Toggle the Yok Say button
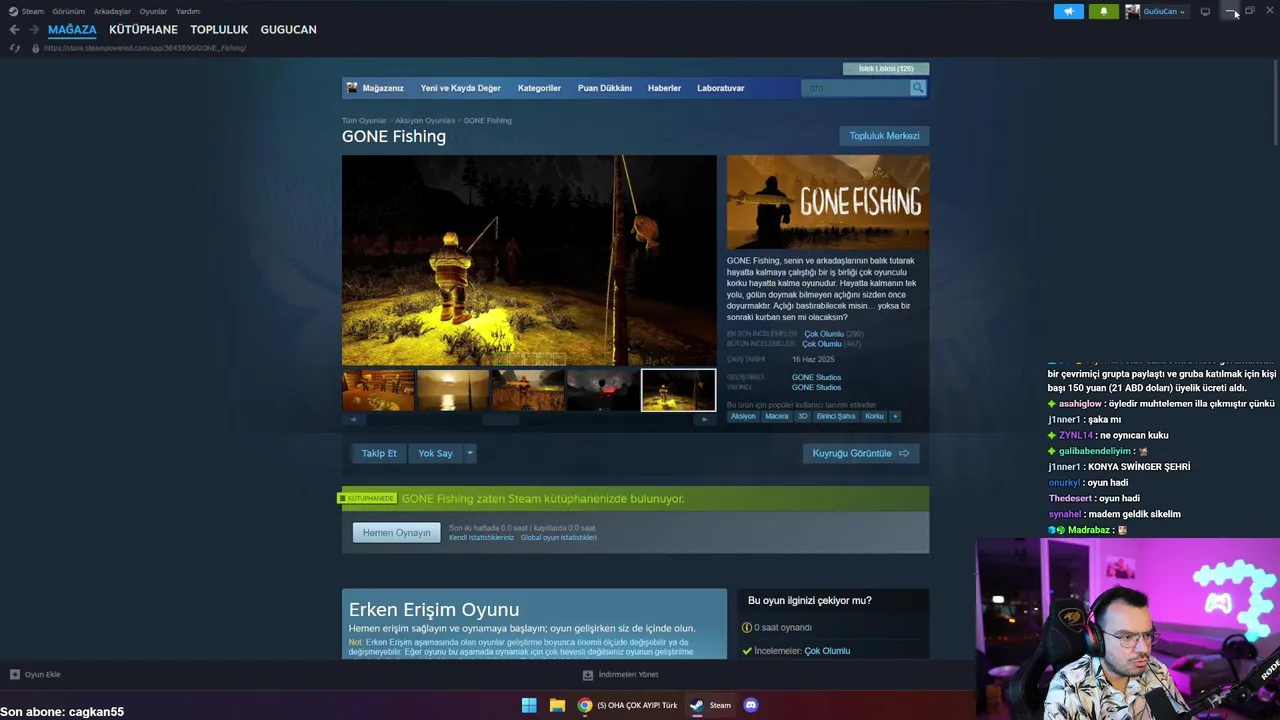 pyautogui.click(x=435, y=453)
